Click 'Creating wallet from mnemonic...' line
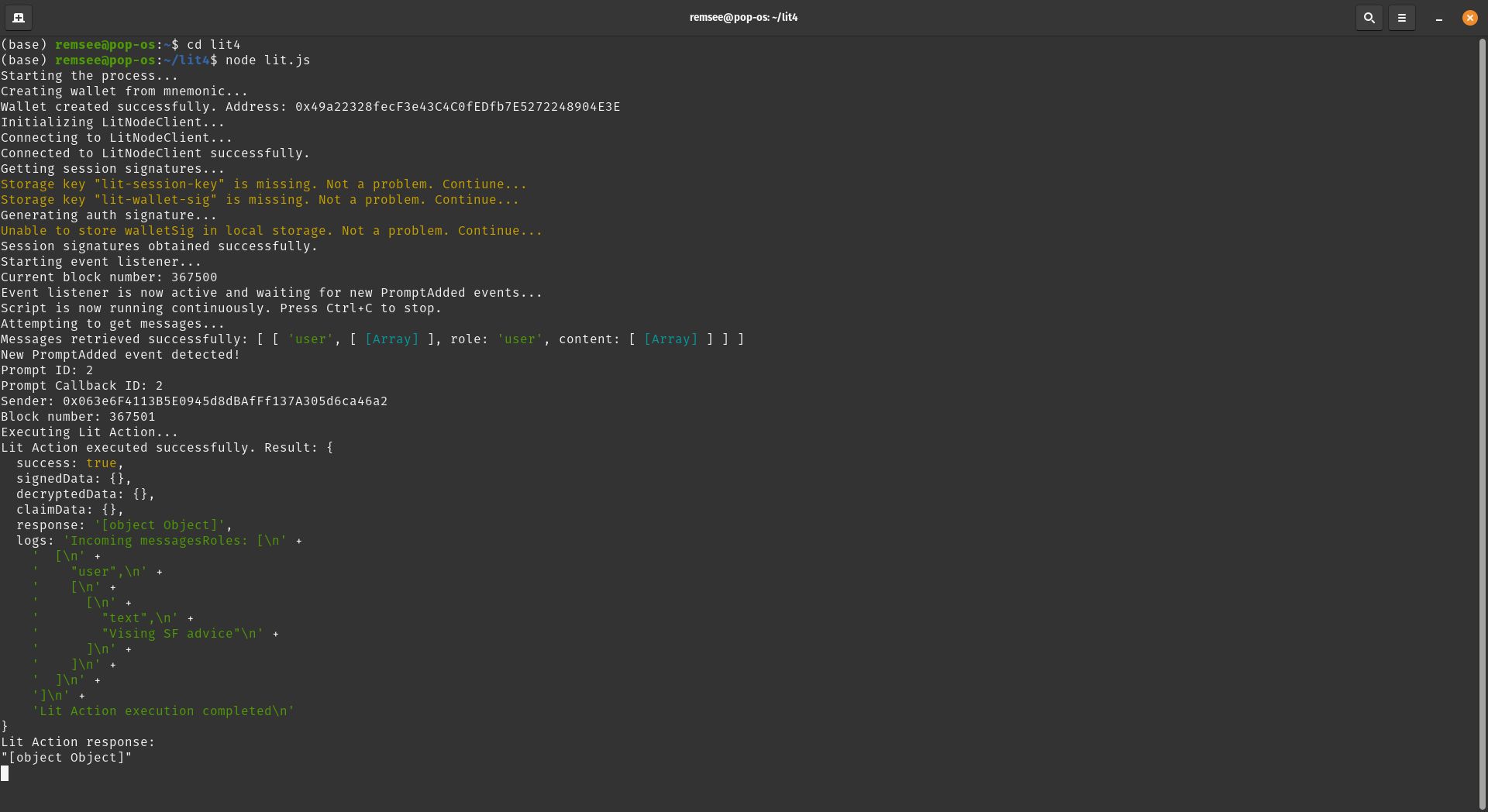The width and height of the screenshot is (1488, 812). pos(124,91)
